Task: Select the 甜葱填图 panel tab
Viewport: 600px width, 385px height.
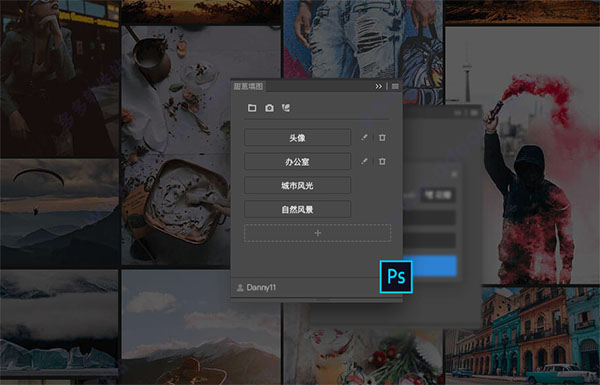Action: coord(248,86)
